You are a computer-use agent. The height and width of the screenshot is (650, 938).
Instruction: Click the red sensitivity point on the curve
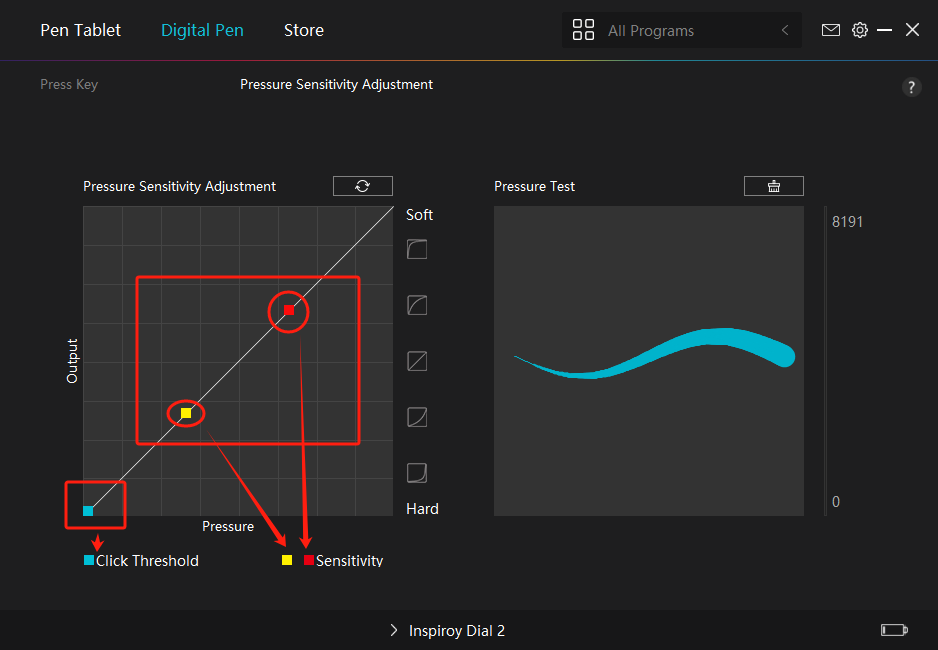pyautogui.click(x=288, y=311)
